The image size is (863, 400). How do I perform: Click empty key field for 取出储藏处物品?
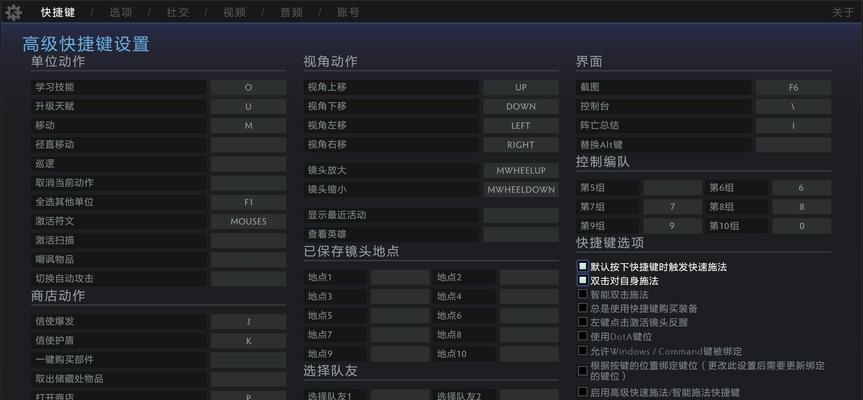pos(248,379)
